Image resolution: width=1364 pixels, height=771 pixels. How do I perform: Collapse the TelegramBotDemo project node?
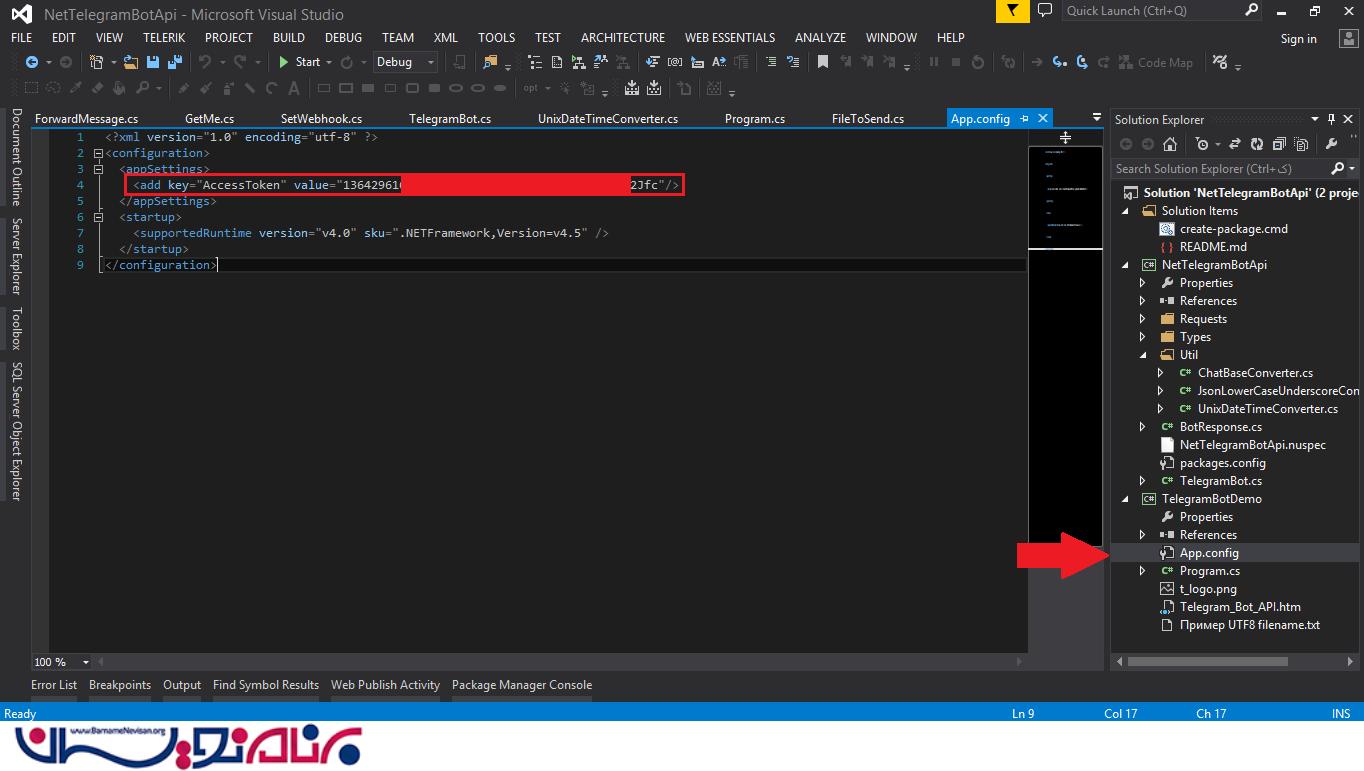pos(1125,499)
